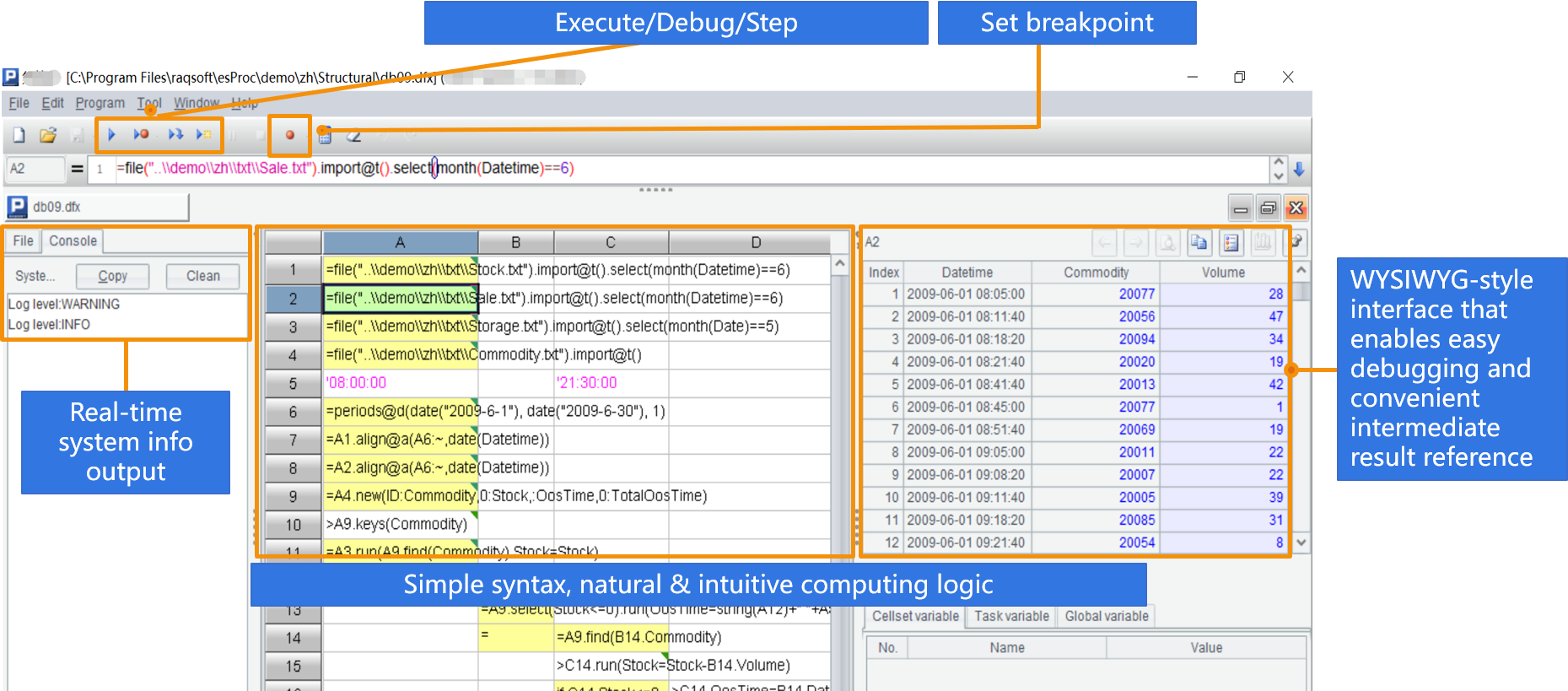The width and height of the screenshot is (1568, 691).
Task: Create a new file with the toolbar icon
Action: (x=19, y=135)
